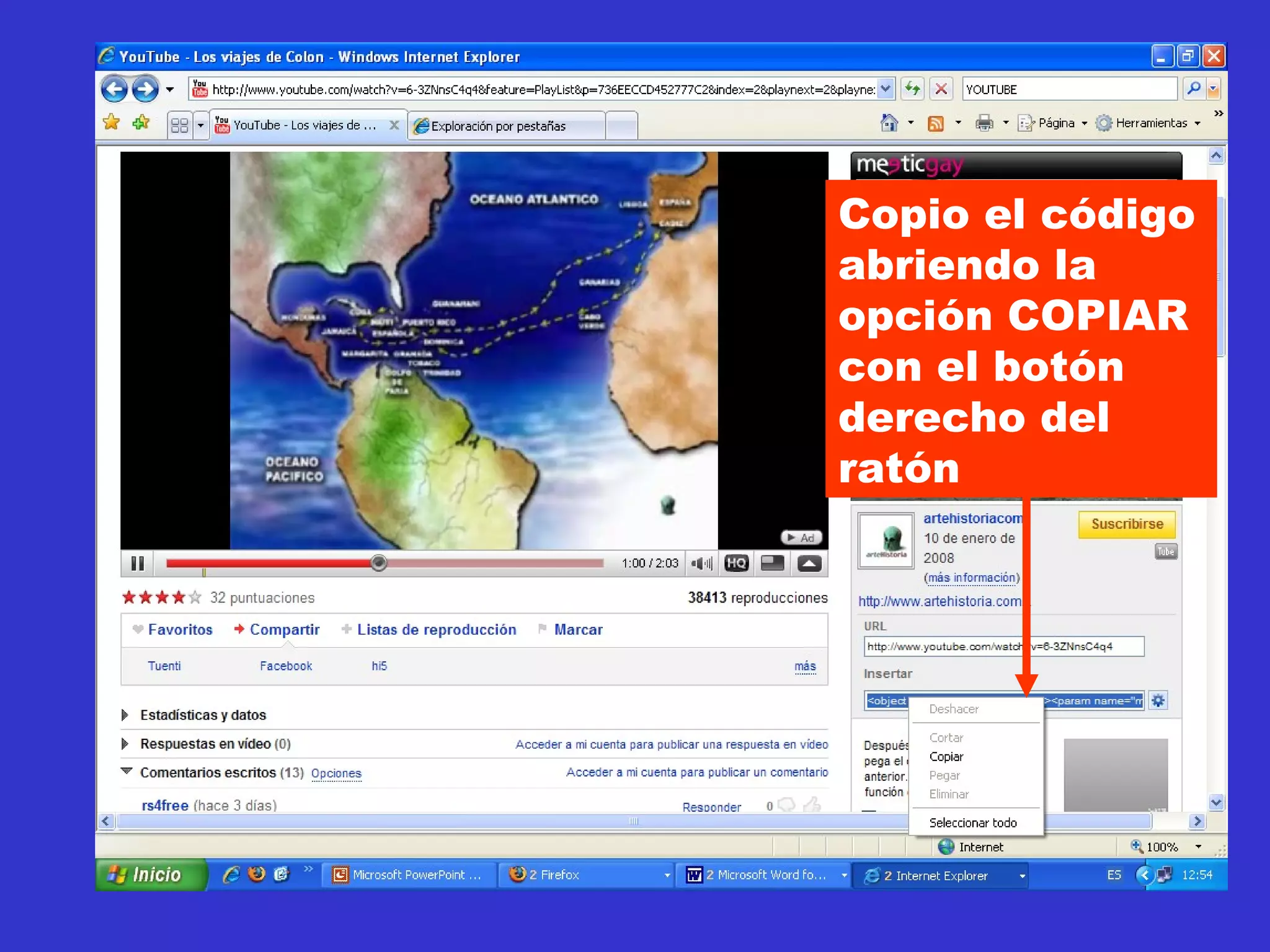Screen dimensions: 1270x952
Task: Launch Internet Explorer from quick launch
Action: point(231,875)
